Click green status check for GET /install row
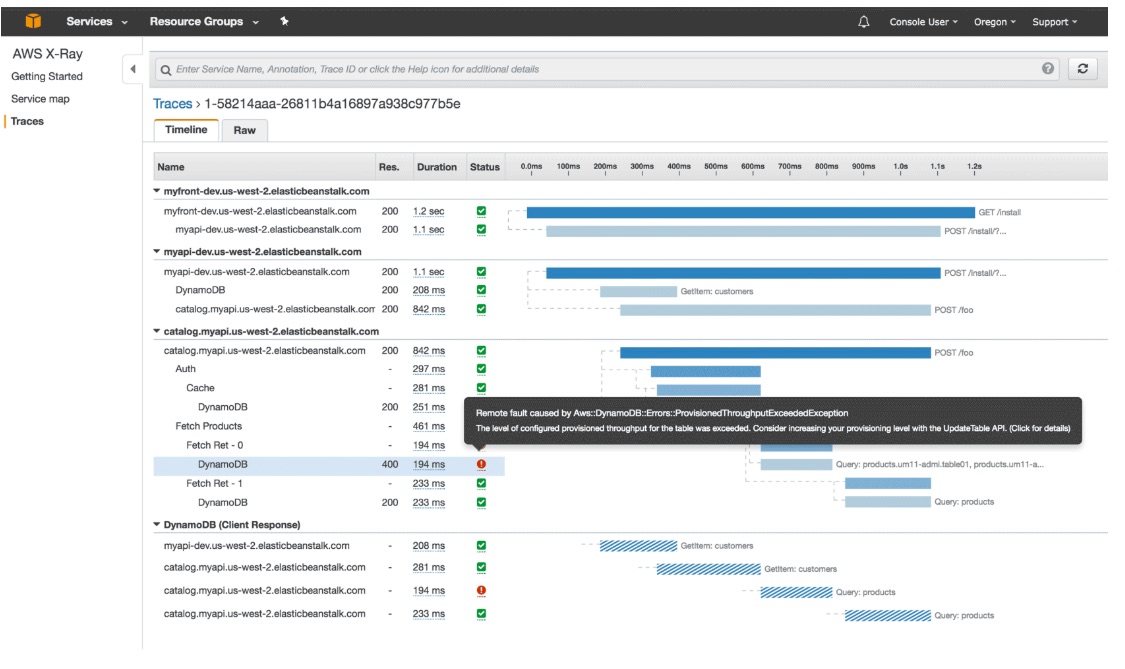This screenshot has height=669, width=1125. (x=481, y=211)
